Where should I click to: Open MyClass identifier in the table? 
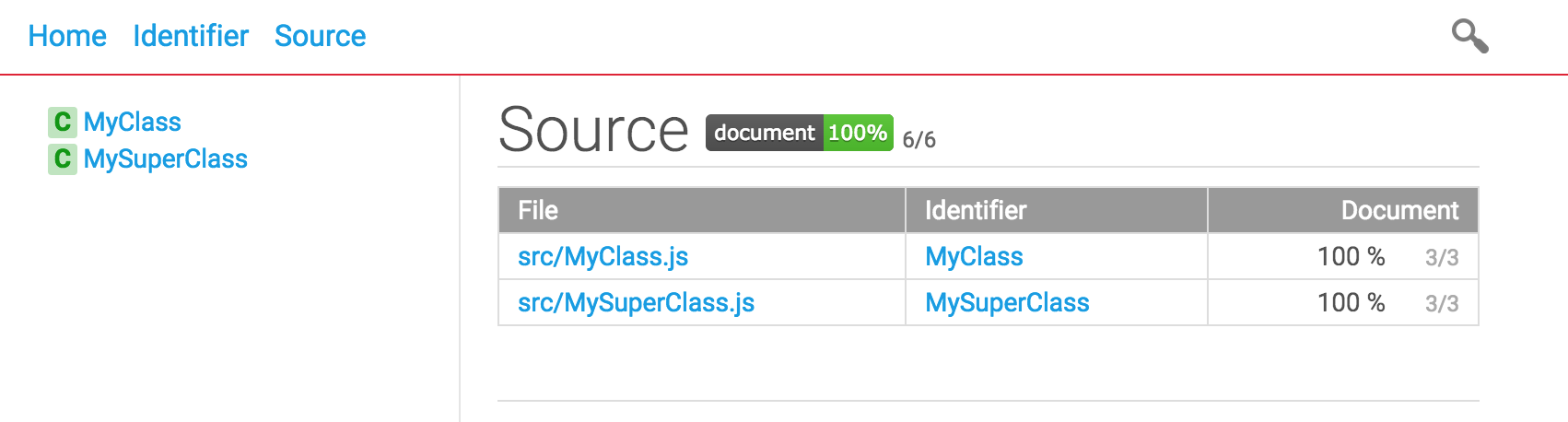(974, 256)
